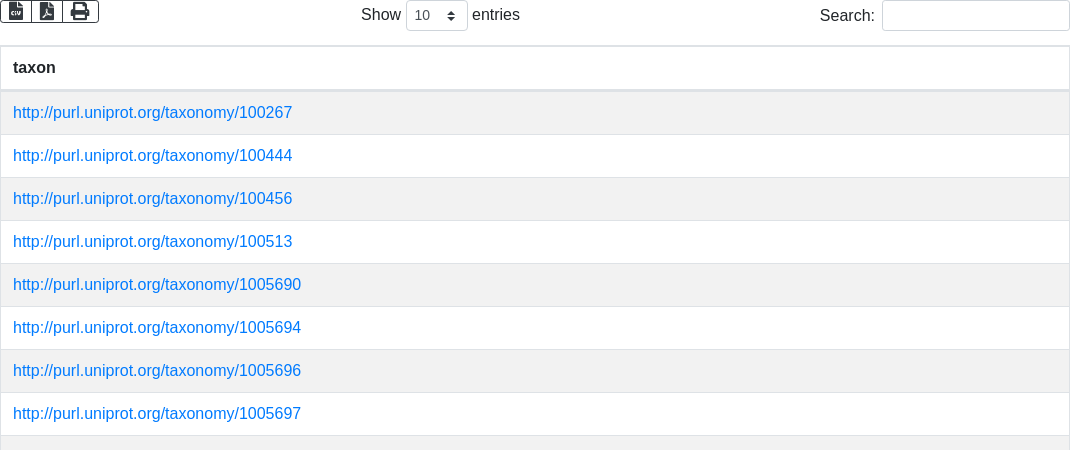Open the taxonomy/1005696 link
Viewport: 1070px width, 450px height.
[157, 371]
